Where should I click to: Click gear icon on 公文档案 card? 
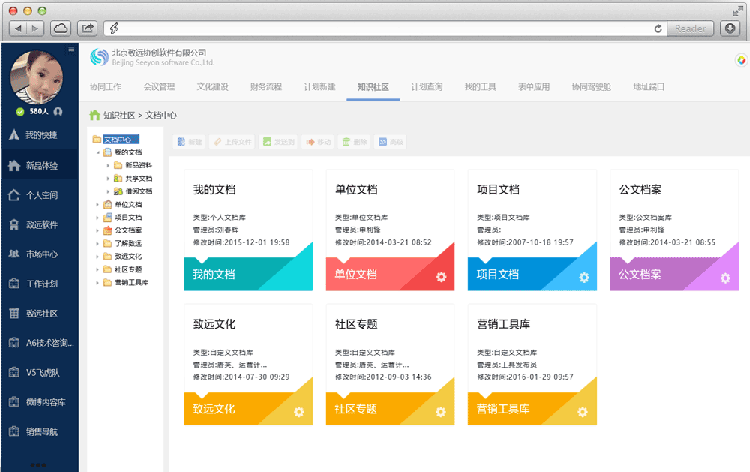[x=725, y=277]
